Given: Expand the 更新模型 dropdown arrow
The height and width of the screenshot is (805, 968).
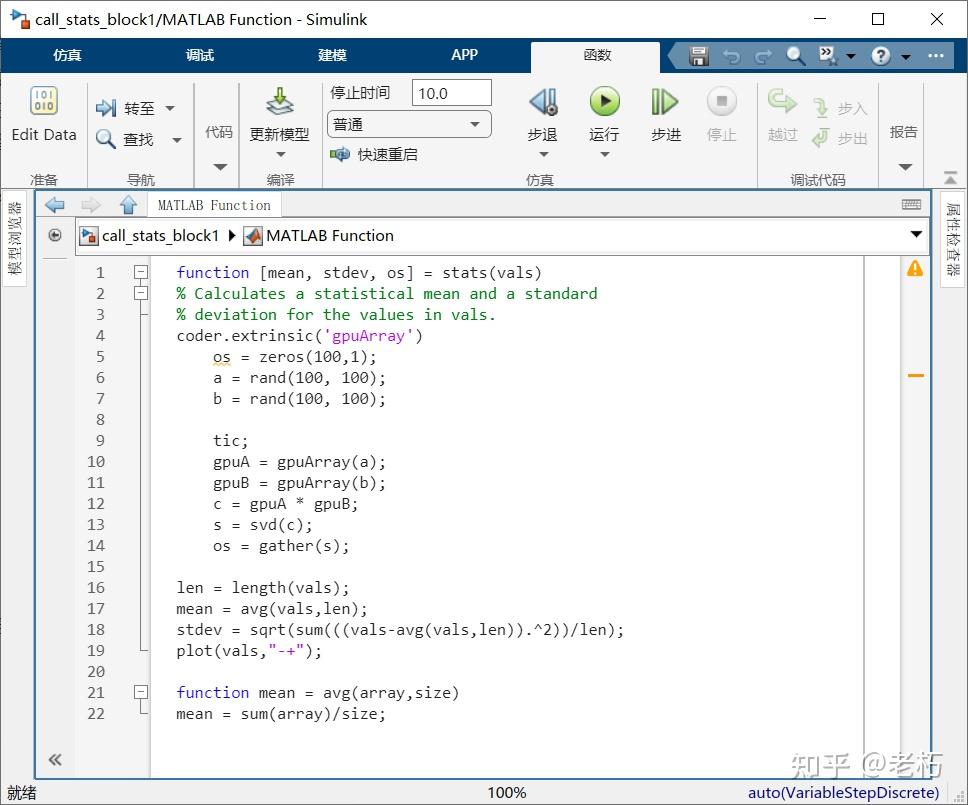Looking at the screenshot, I should [281, 154].
